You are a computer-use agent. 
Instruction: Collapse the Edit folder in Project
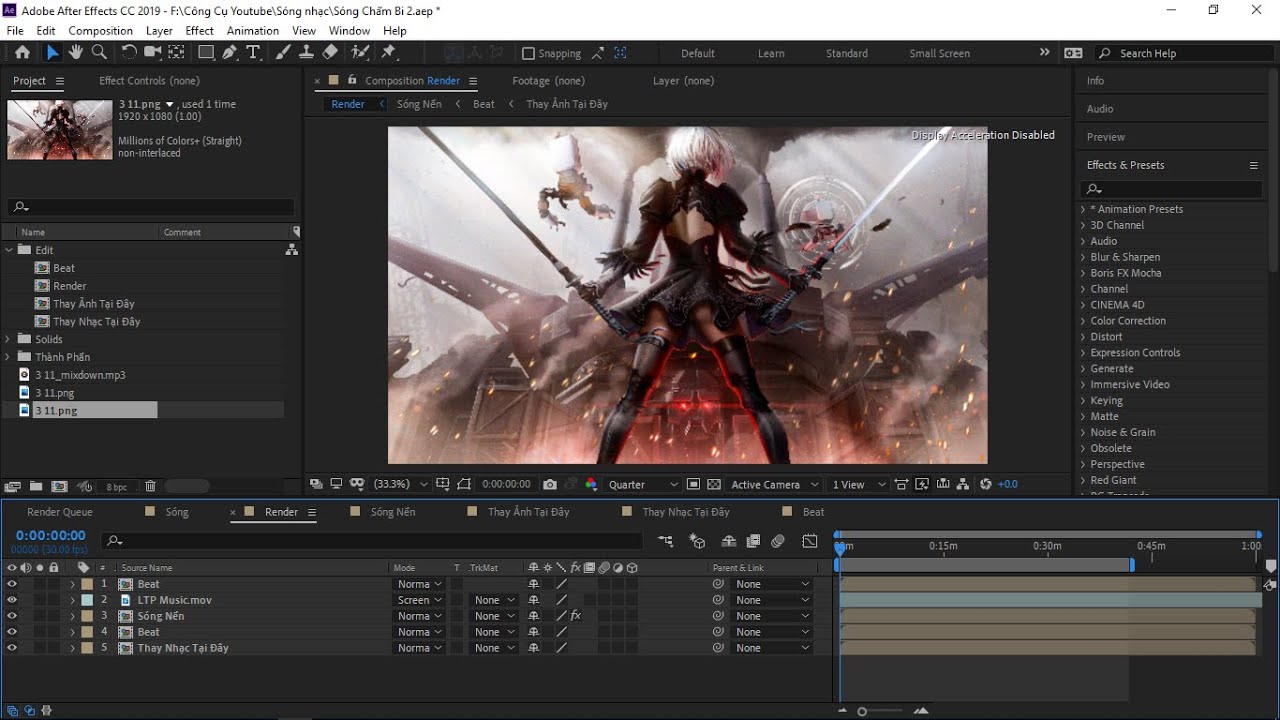[x=9, y=250]
